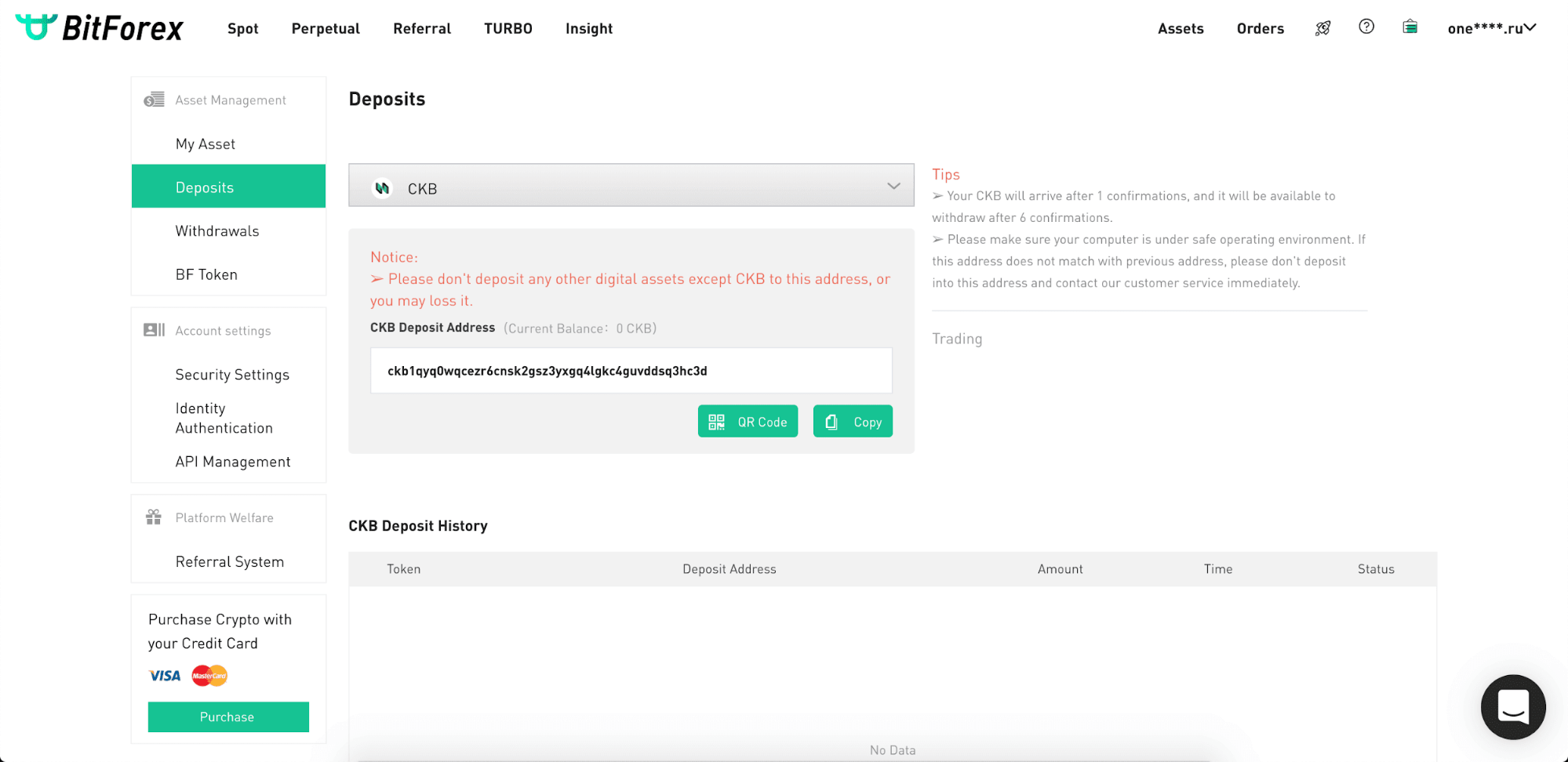
Task: Open Security Settings in sidebar
Action: coord(232,375)
